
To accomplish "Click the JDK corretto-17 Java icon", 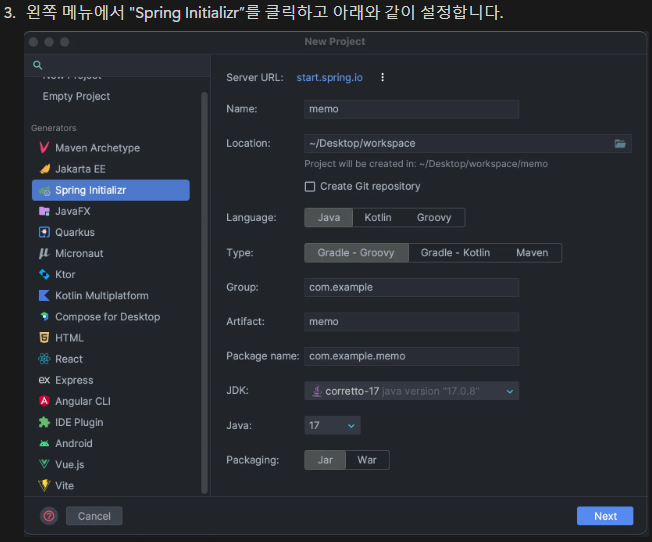I will click(x=317, y=391).
